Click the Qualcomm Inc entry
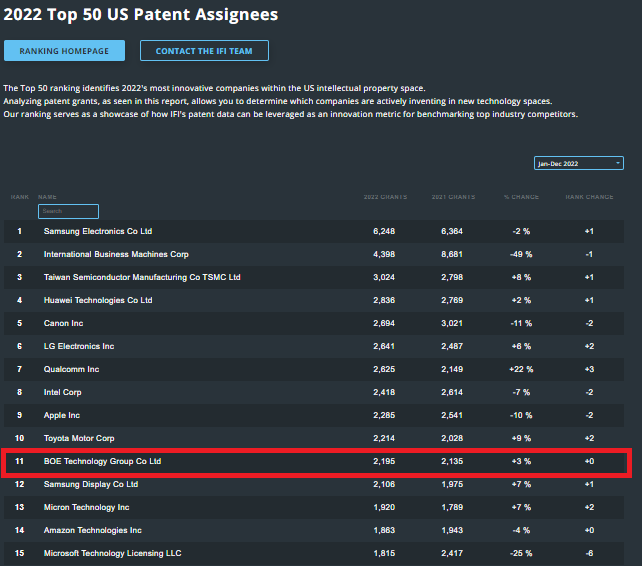The height and width of the screenshot is (566, 642). click(71, 369)
